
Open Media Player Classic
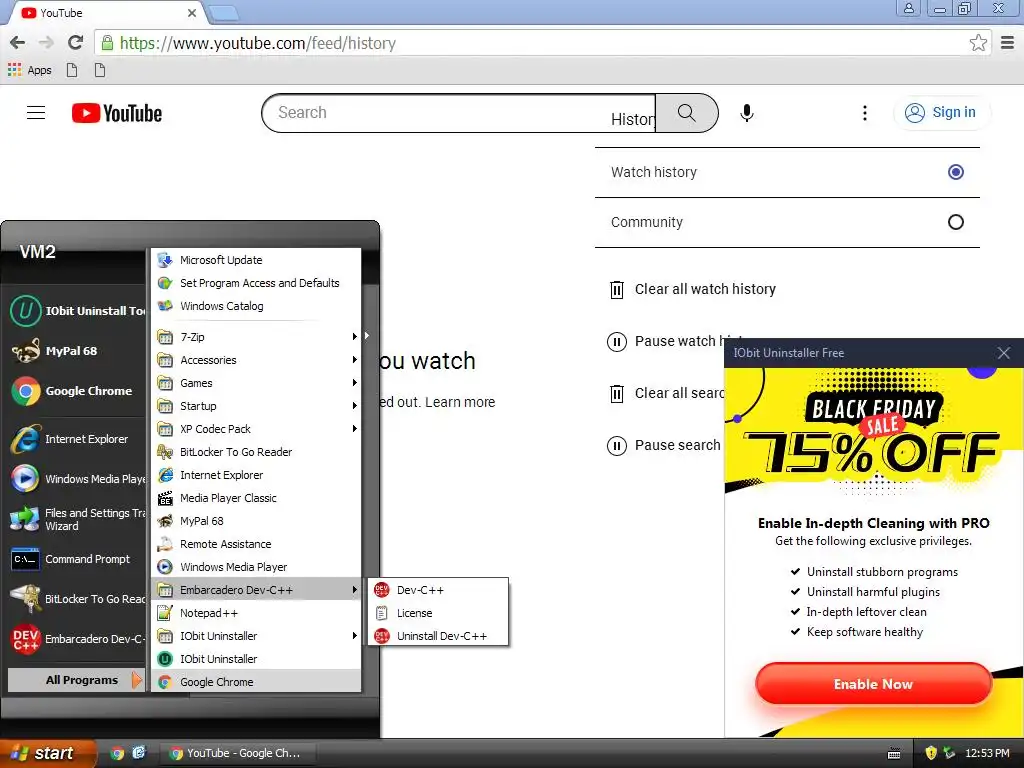pos(256,498)
